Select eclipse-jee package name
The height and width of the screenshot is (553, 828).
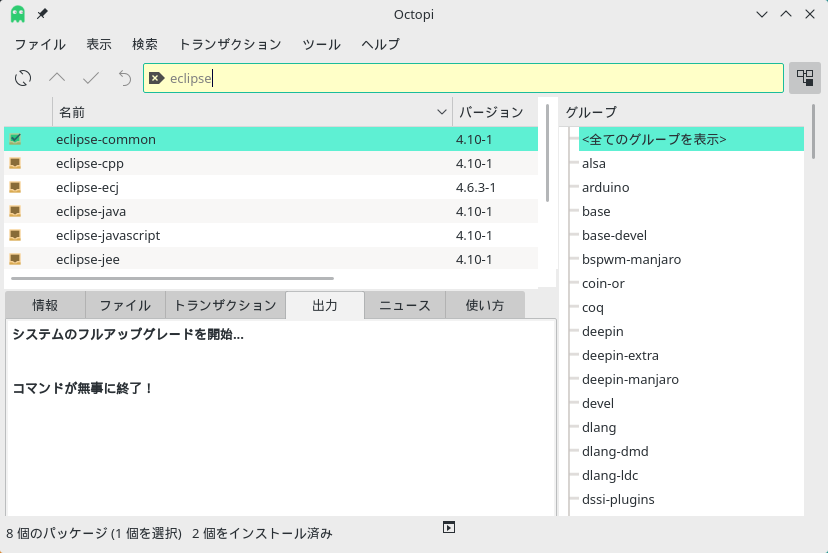click(88, 259)
